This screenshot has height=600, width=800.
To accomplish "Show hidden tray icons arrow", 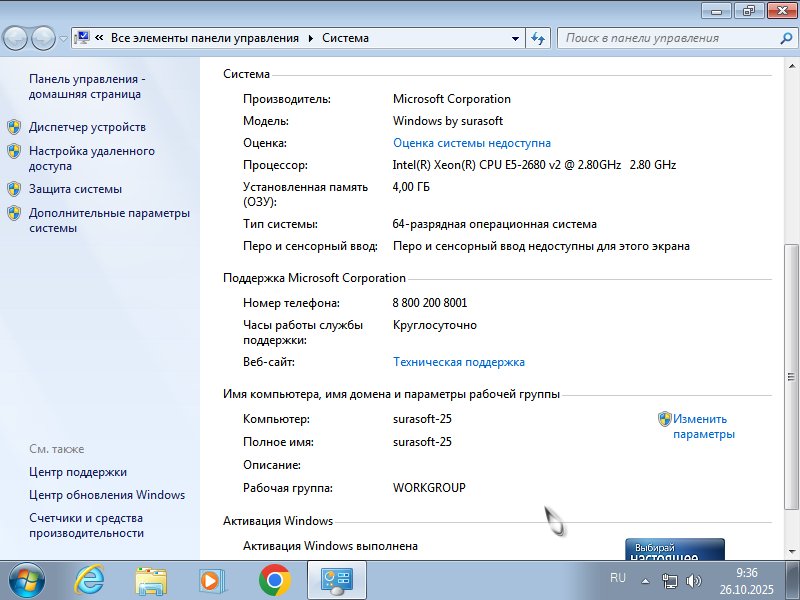I will click(x=645, y=579).
